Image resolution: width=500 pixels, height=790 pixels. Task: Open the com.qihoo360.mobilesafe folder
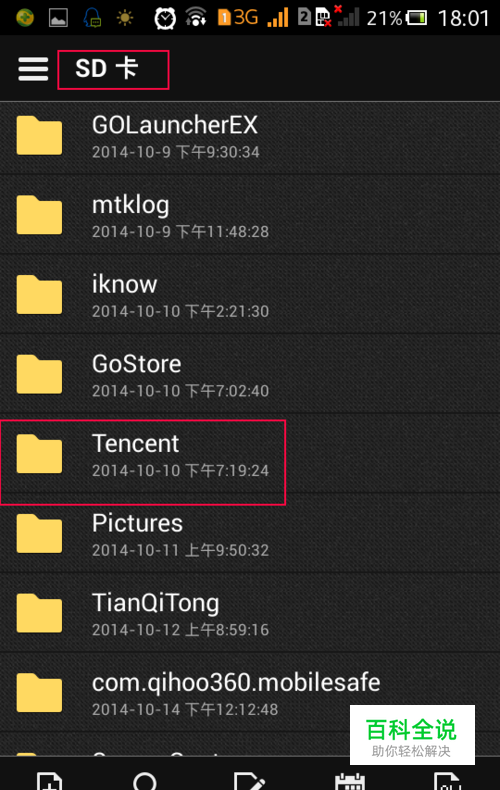(250, 694)
